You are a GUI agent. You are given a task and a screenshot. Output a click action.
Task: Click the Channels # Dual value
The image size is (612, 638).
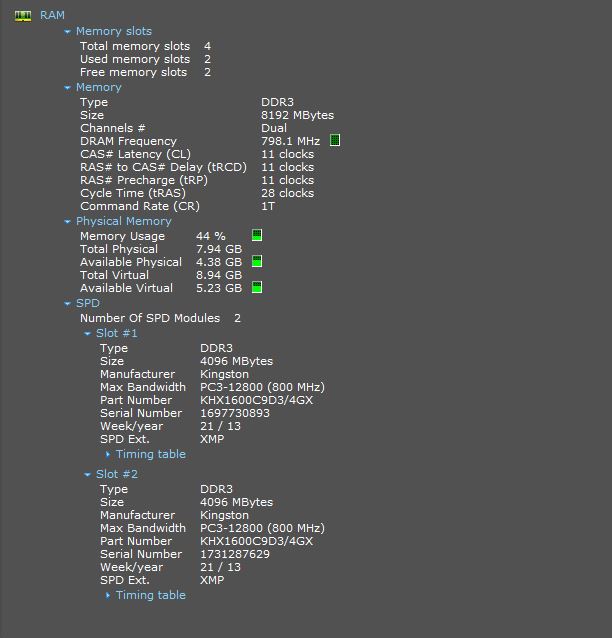(274, 129)
